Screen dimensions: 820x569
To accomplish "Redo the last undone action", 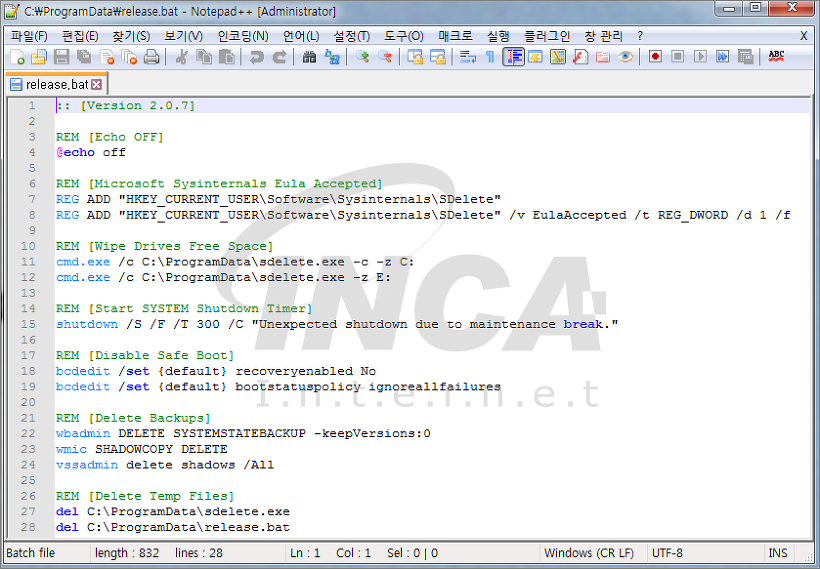I will tap(280, 56).
